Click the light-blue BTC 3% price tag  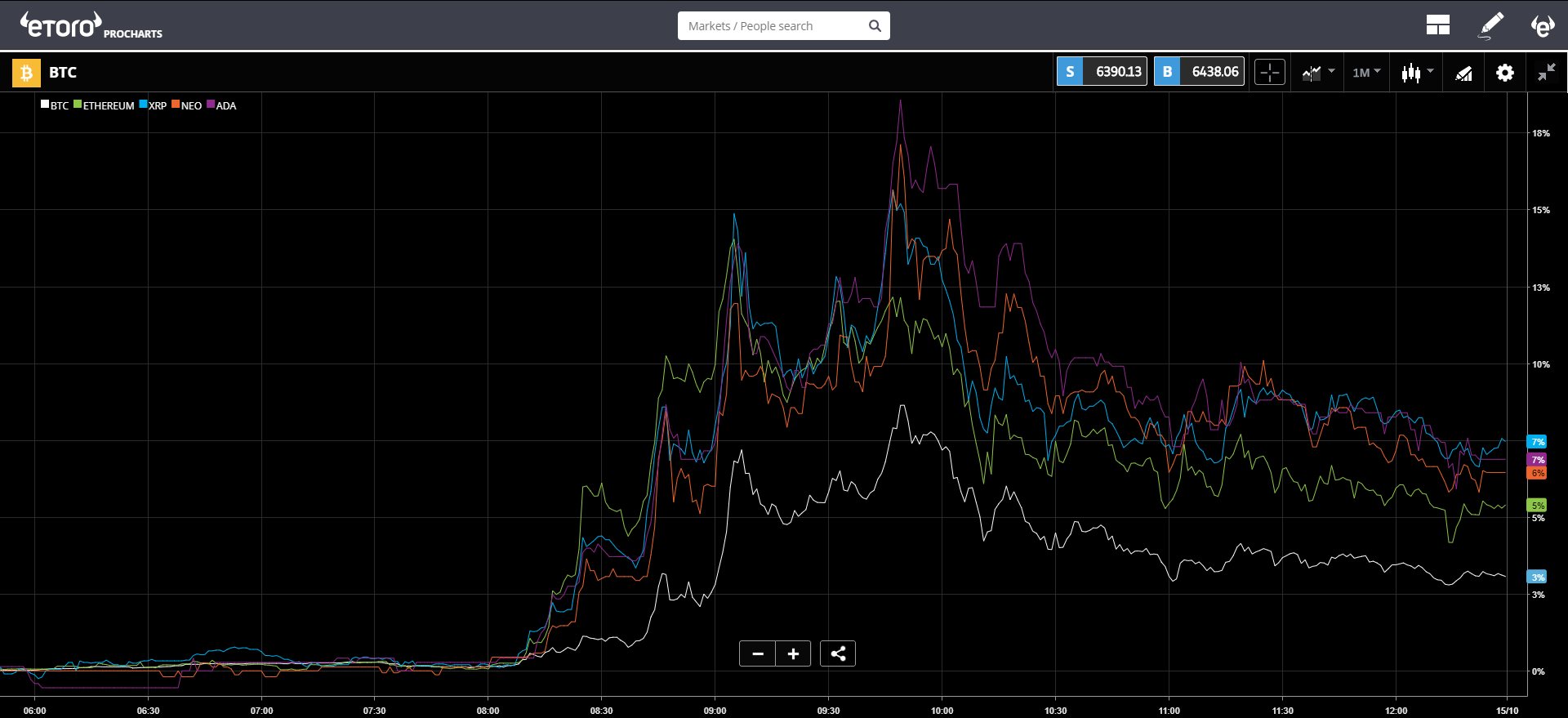[x=1537, y=578]
